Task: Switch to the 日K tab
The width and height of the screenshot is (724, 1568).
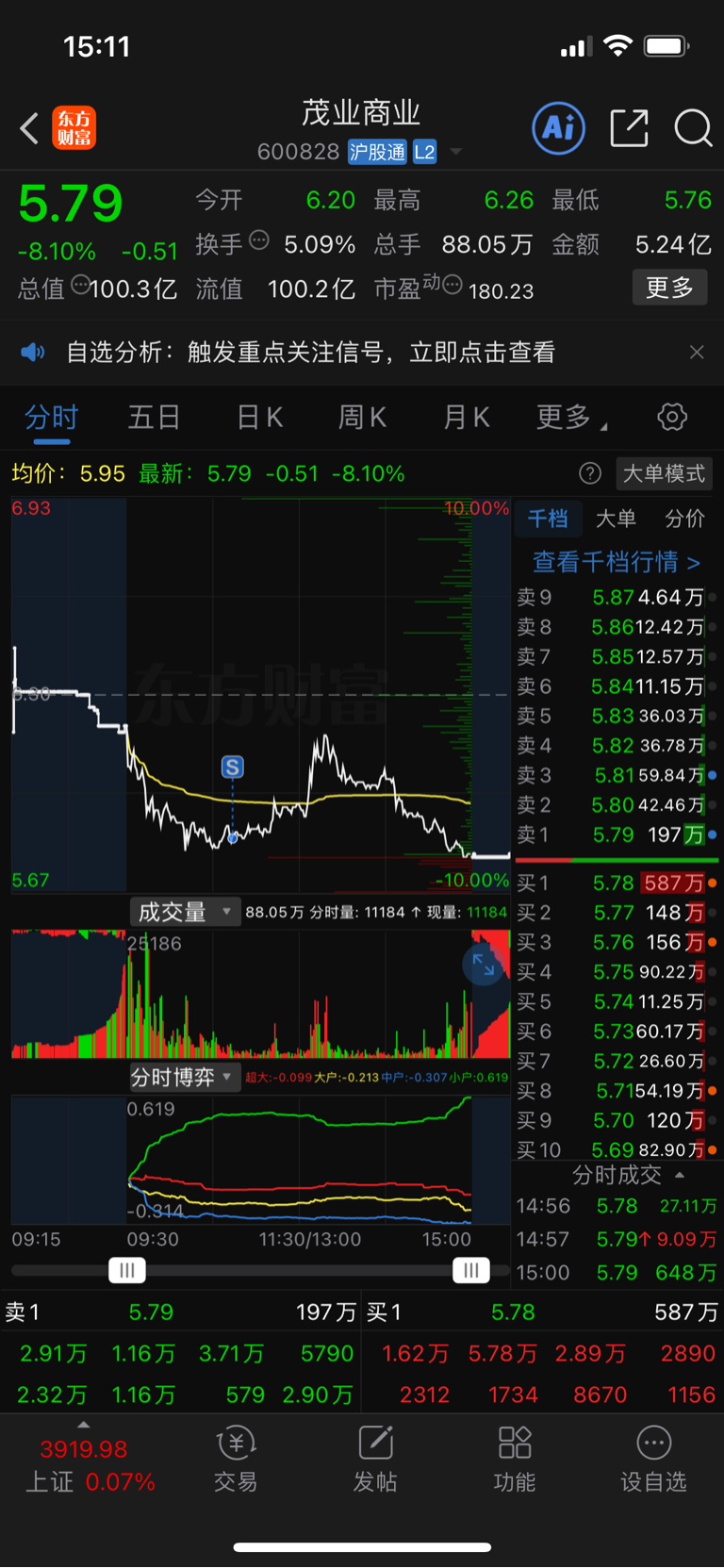Action: tap(259, 417)
